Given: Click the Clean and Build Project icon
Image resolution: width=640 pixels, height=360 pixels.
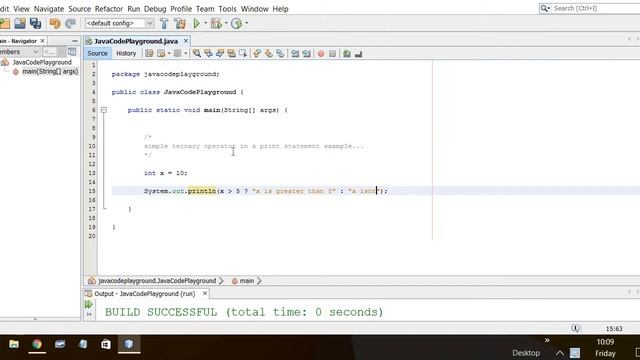Looking at the screenshot, I should (x=180, y=23).
